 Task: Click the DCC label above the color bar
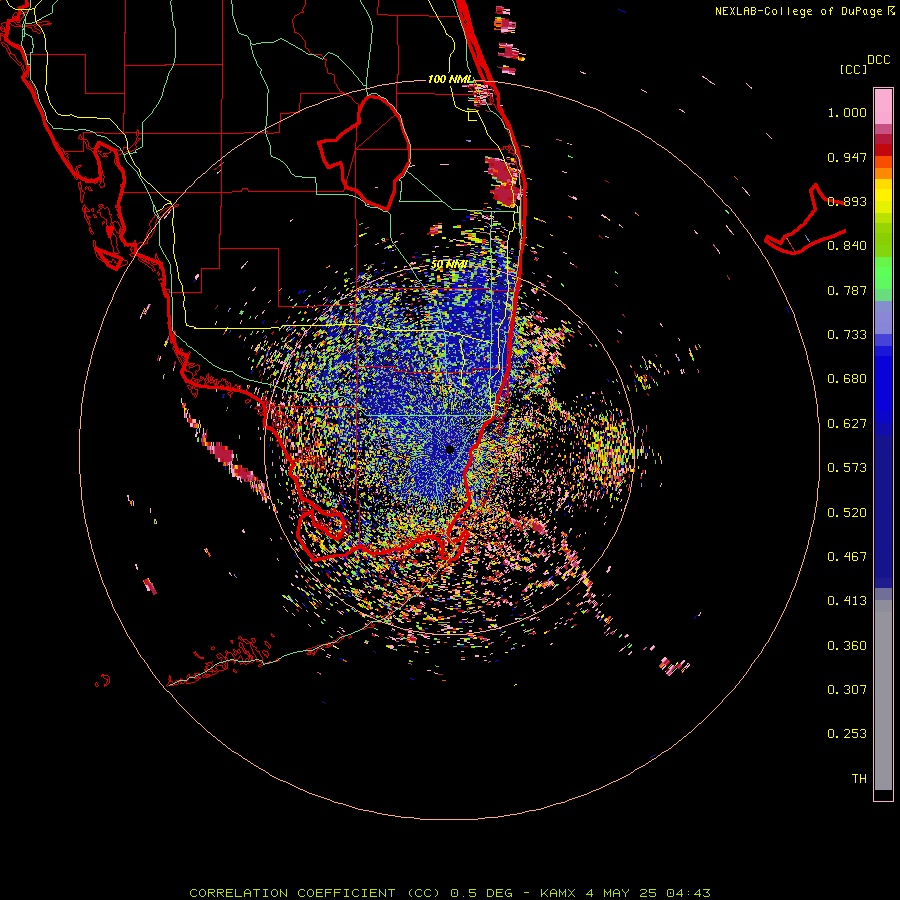pos(879,60)
